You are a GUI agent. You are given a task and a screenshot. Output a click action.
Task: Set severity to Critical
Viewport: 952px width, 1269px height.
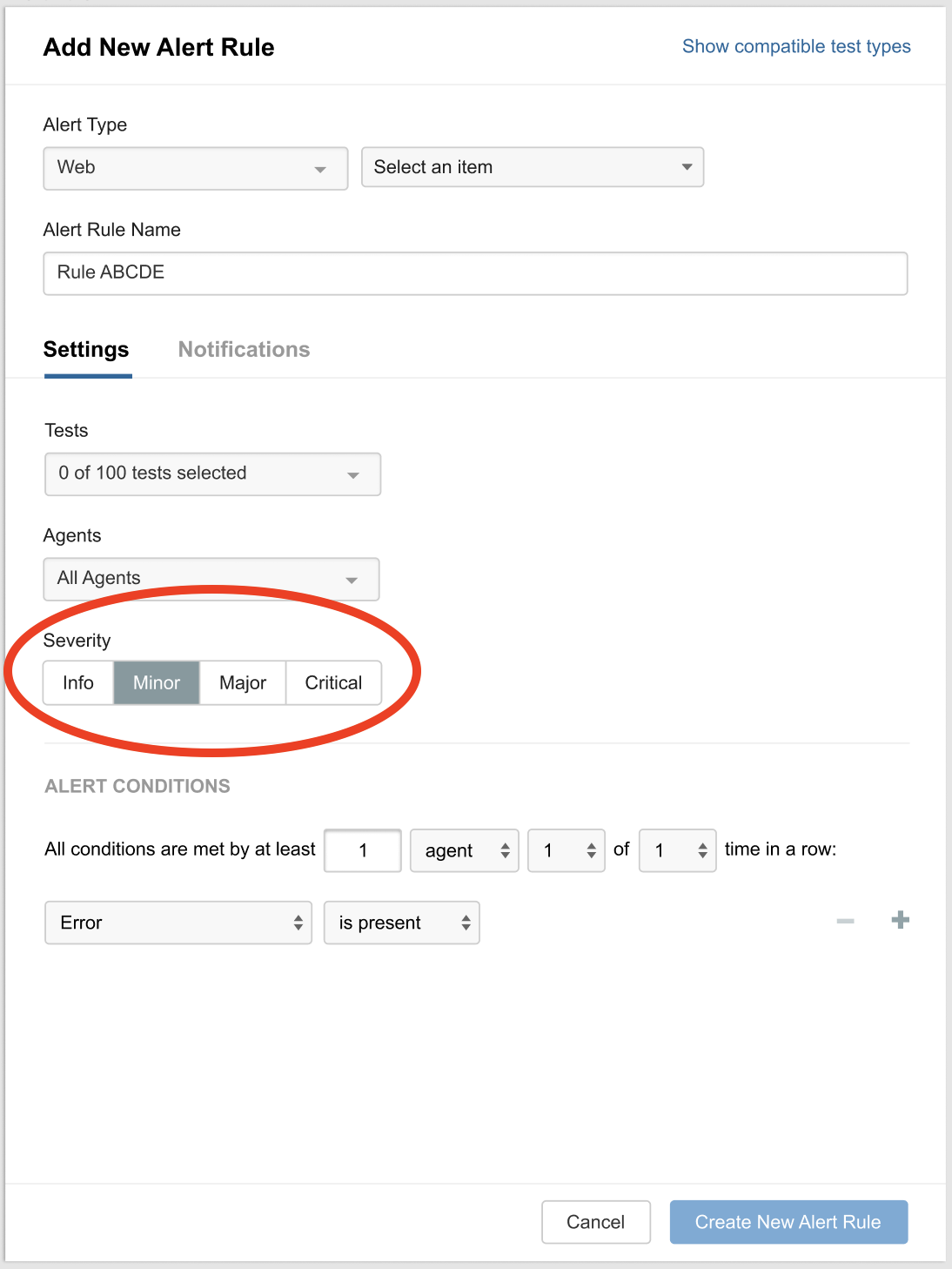(333, 682)
